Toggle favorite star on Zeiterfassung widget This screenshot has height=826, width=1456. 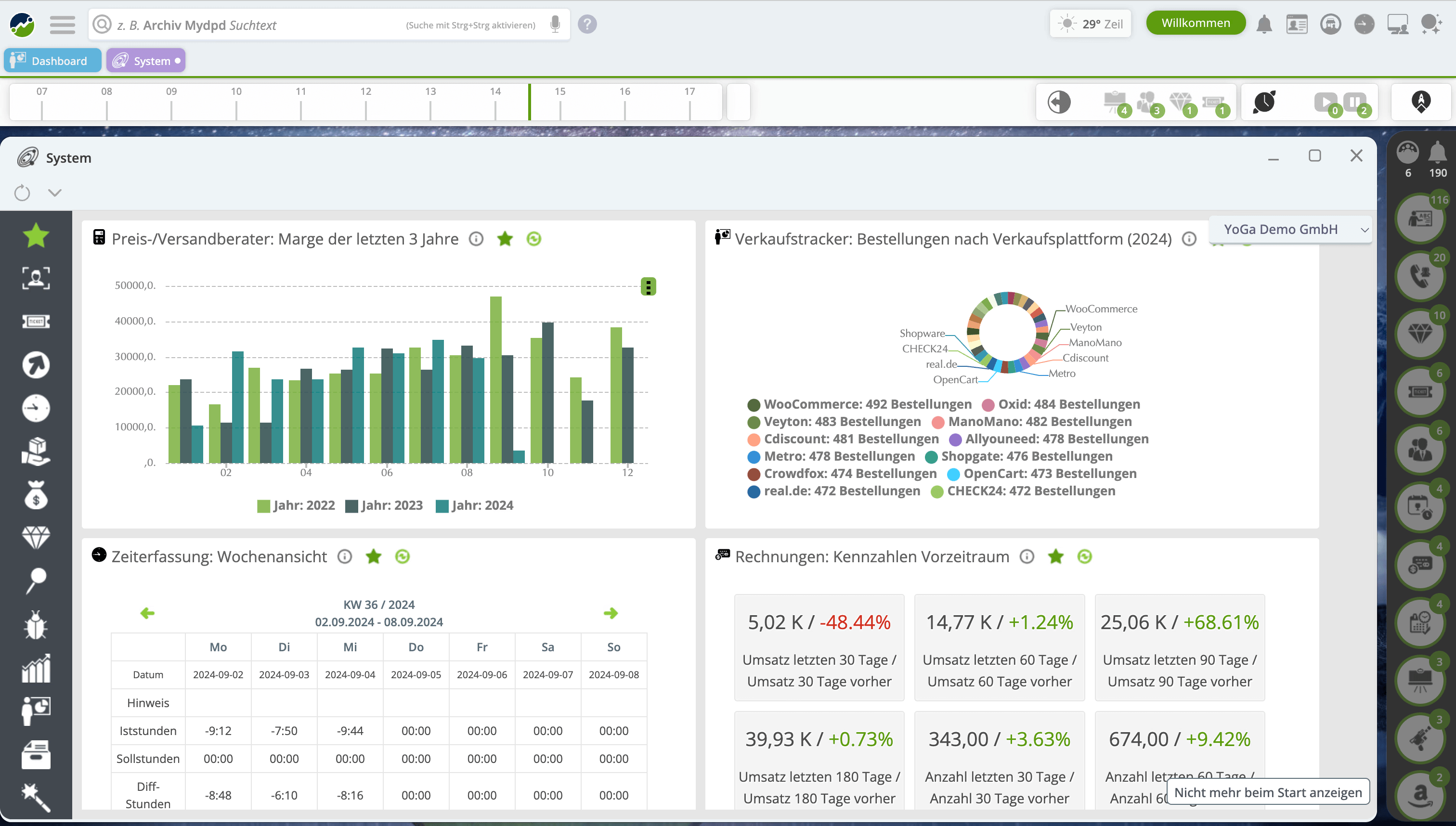click(373, 556)
